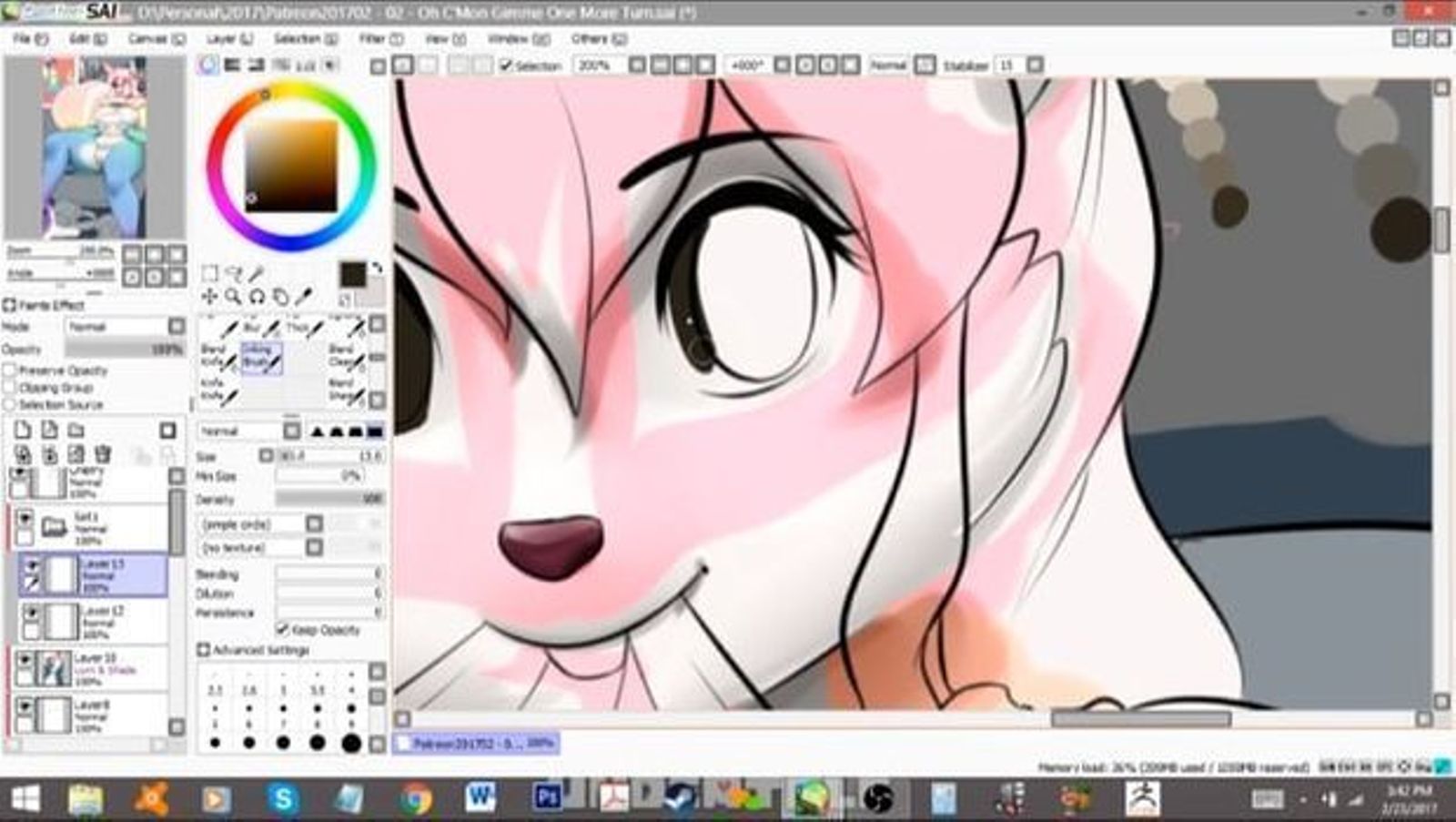Enable Selection Source option
Screen dimensions: 1456x822
coord(10,403)
